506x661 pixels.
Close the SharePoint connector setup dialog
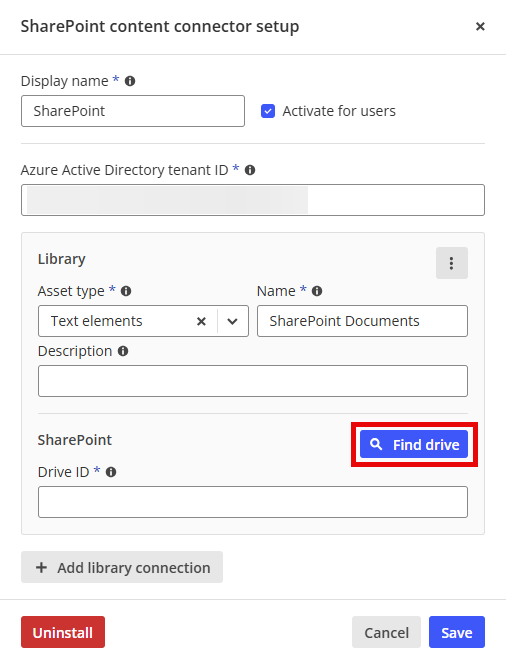point(480,27)
